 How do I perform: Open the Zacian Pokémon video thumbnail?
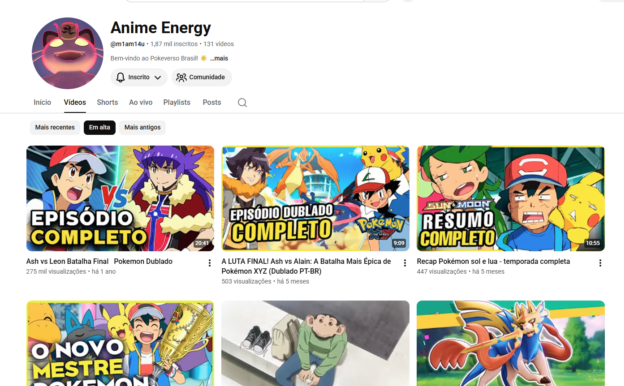click(511, 343)
